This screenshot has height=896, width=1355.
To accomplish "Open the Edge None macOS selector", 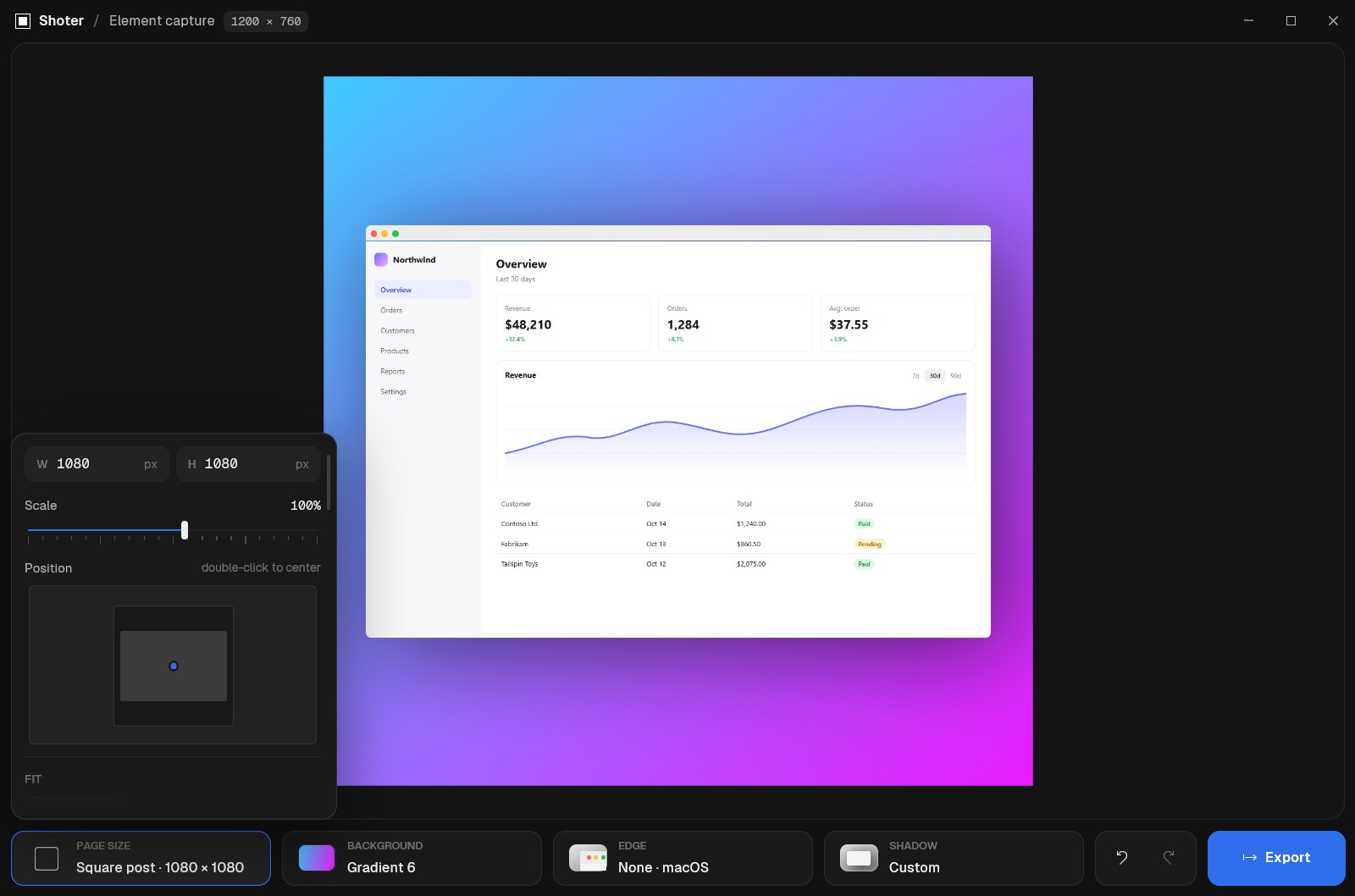I will click(683, 858).
